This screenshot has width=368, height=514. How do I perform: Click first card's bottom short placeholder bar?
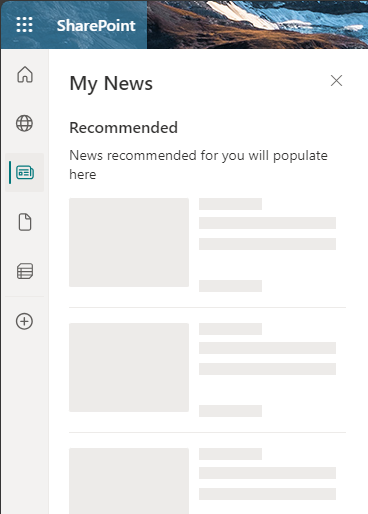point(230,286)
